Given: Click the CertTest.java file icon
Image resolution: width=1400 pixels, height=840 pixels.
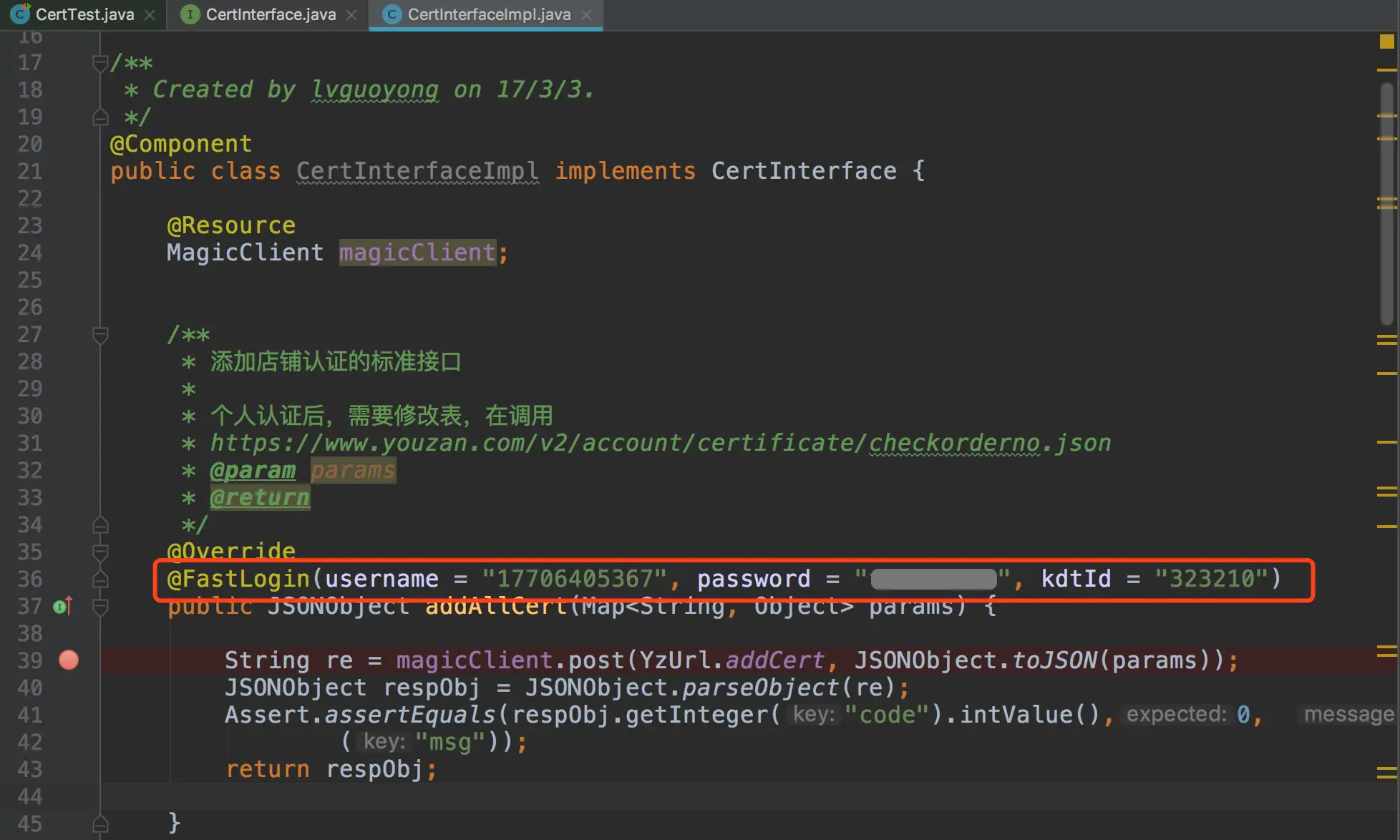Looking at the screenshot, I should pos(20,14).
